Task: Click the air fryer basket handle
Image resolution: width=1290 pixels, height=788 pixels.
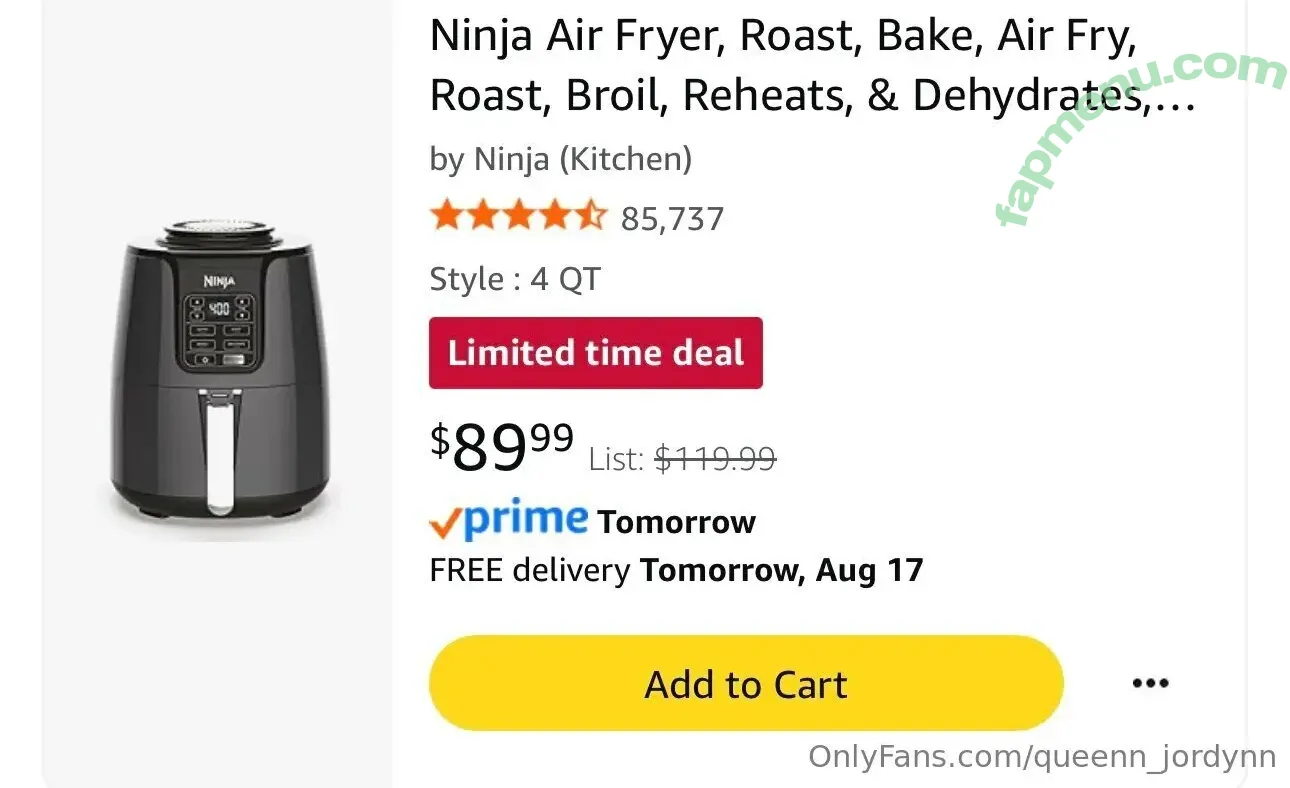Action: coord(218,447)
